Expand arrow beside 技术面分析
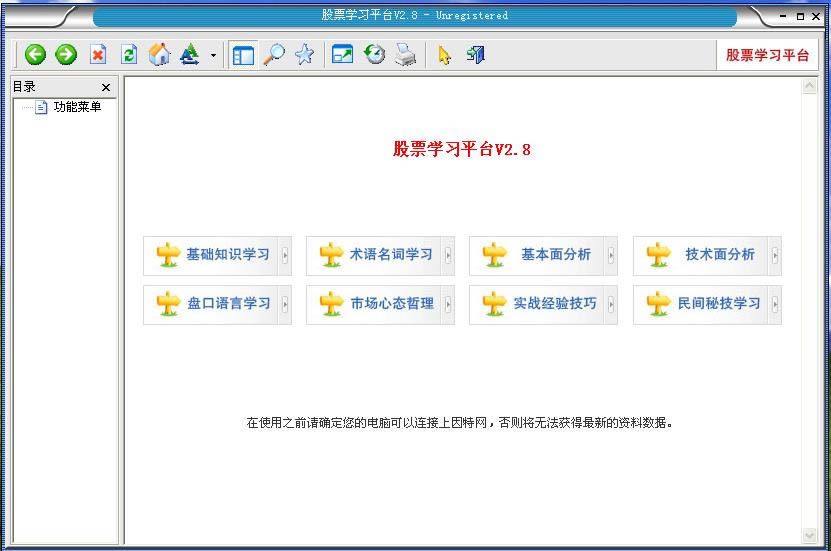The image size is (831, 551). coord(774,256)
